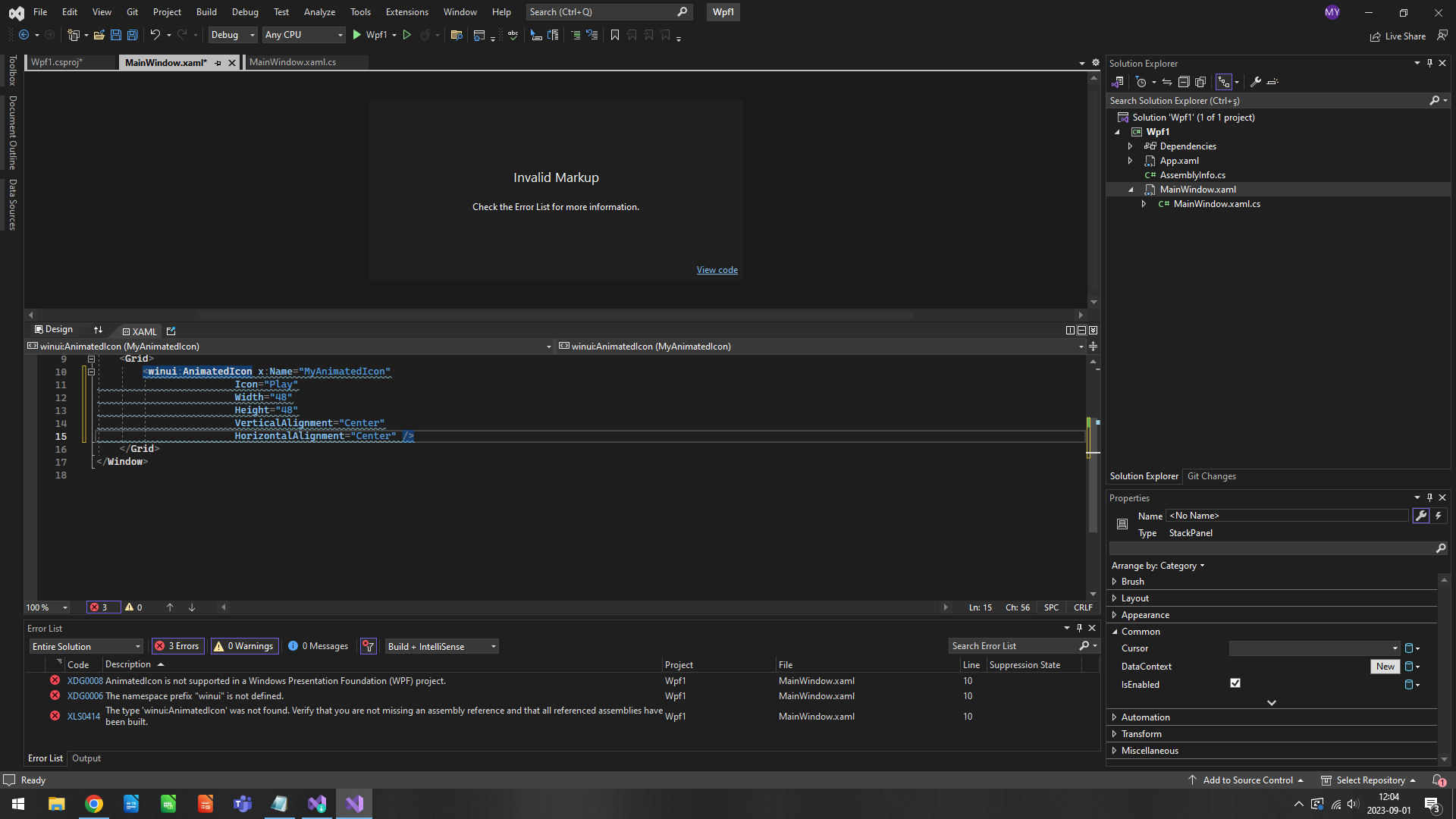
Task: Click the New button for DataContext
Action: coord(1385,667)
